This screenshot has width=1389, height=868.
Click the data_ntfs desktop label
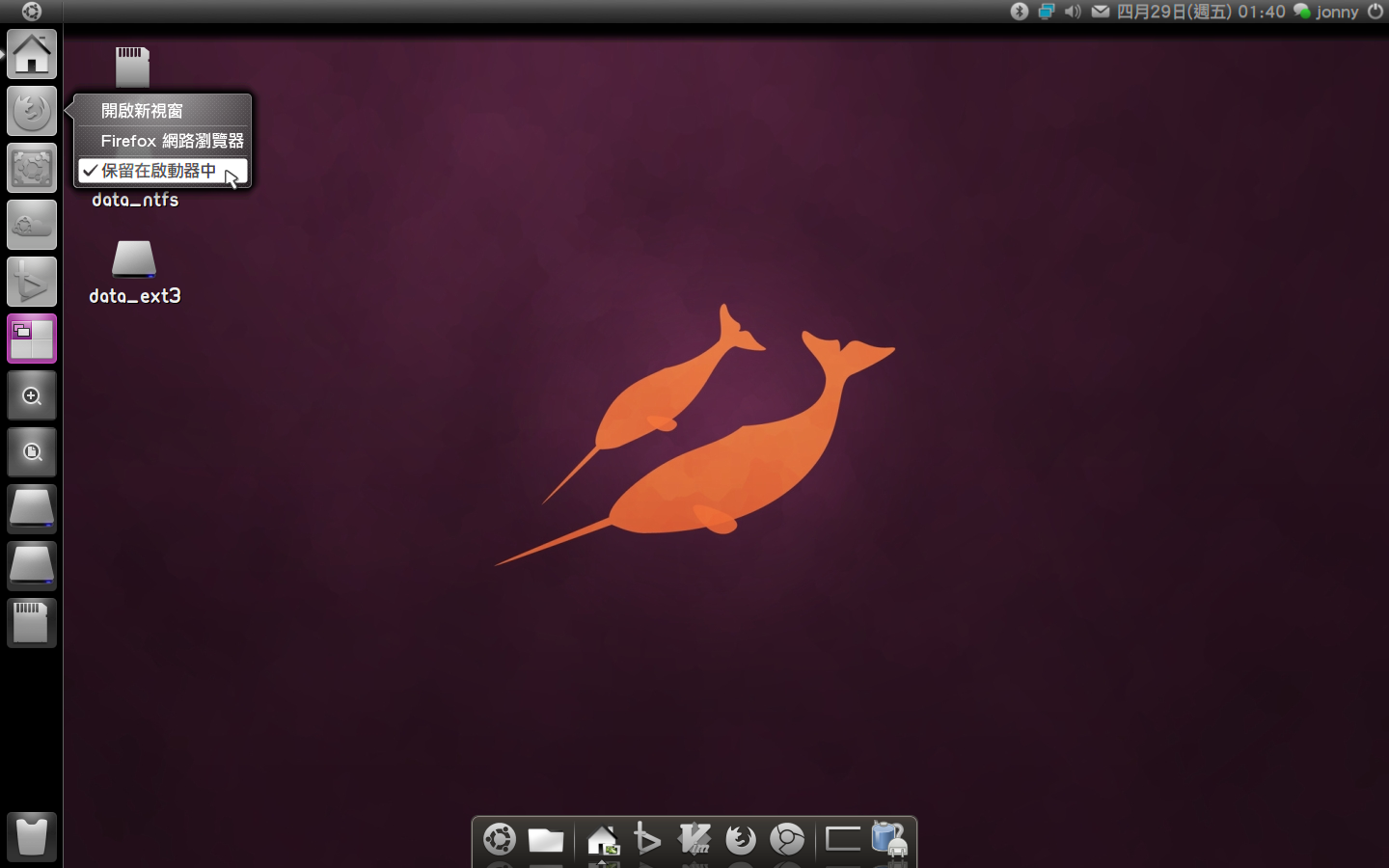point(135,200)
